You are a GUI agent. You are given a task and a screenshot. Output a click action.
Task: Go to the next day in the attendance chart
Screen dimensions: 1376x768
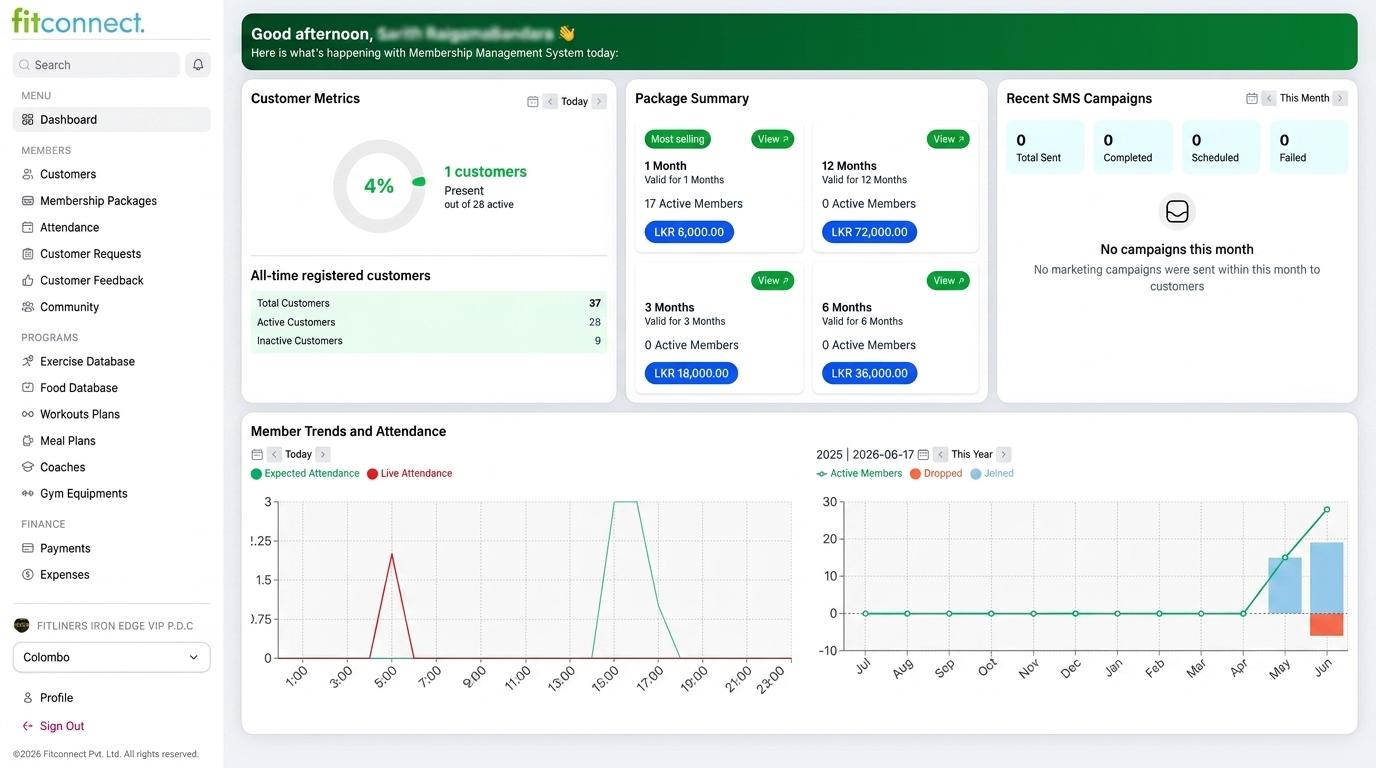322,454
